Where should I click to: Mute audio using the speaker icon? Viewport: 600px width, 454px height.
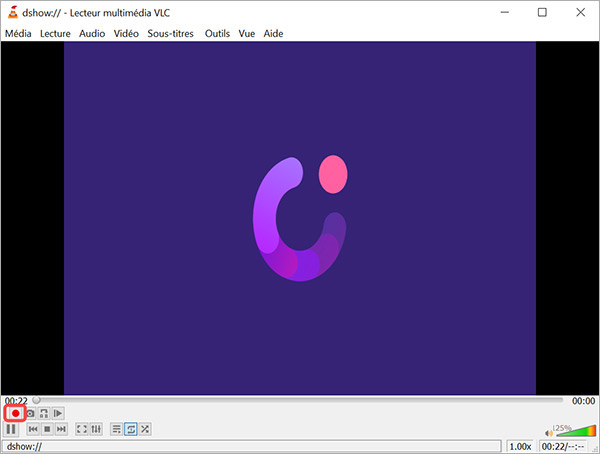pos(549,432)
